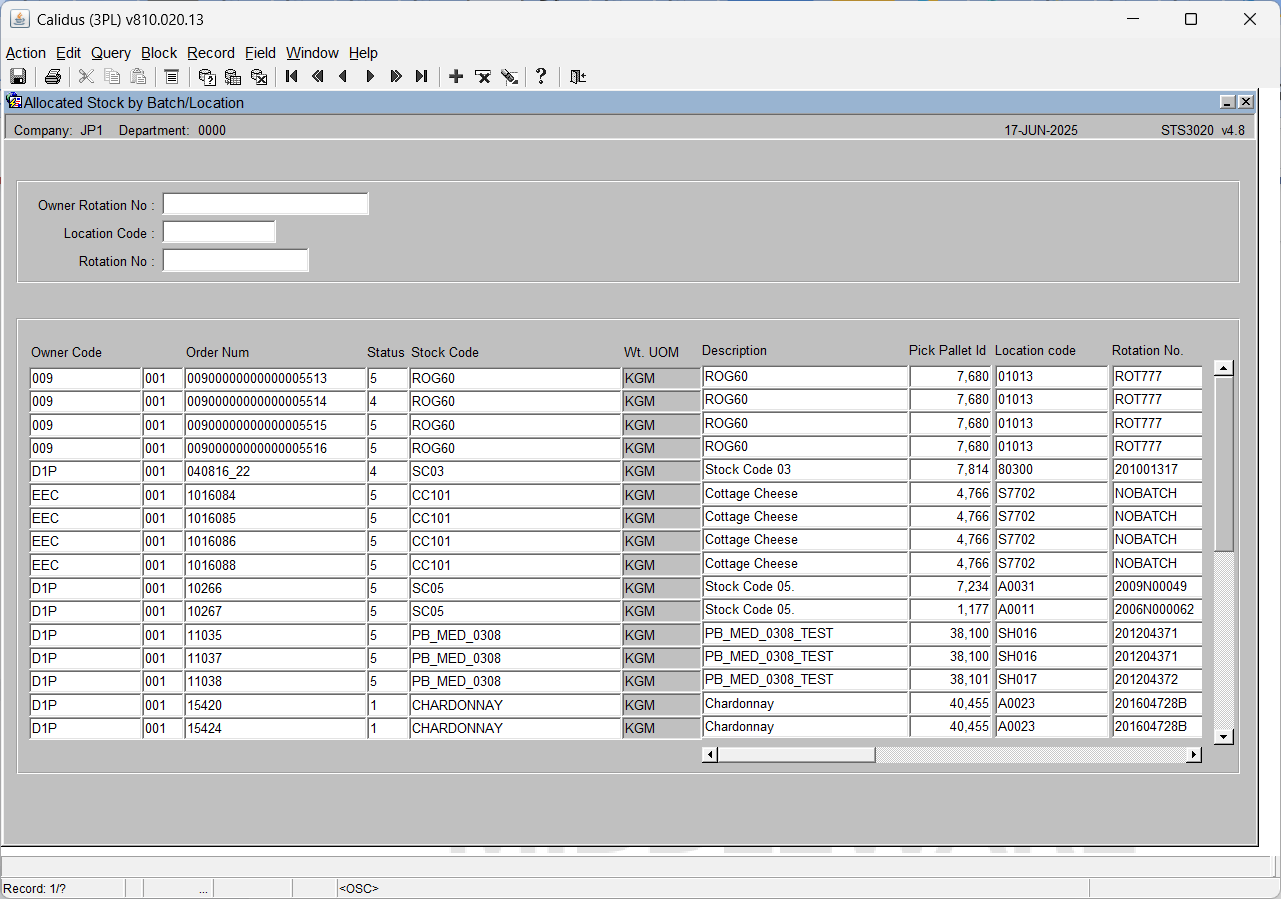
Task: Click rotation number 2006N000062 cell
Action: click(x=1157, y=610)
